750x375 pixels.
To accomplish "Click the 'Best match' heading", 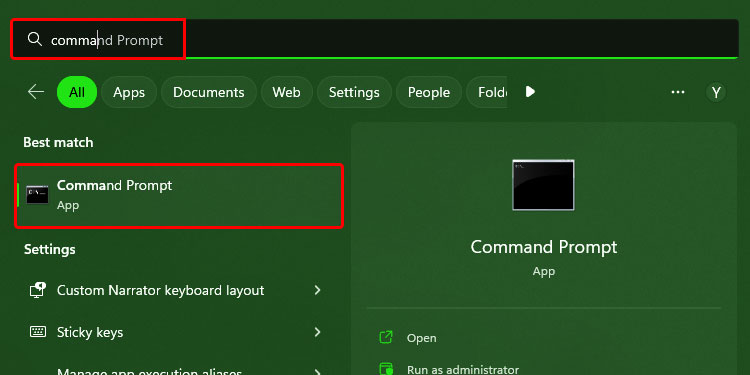I will (58, 142).
